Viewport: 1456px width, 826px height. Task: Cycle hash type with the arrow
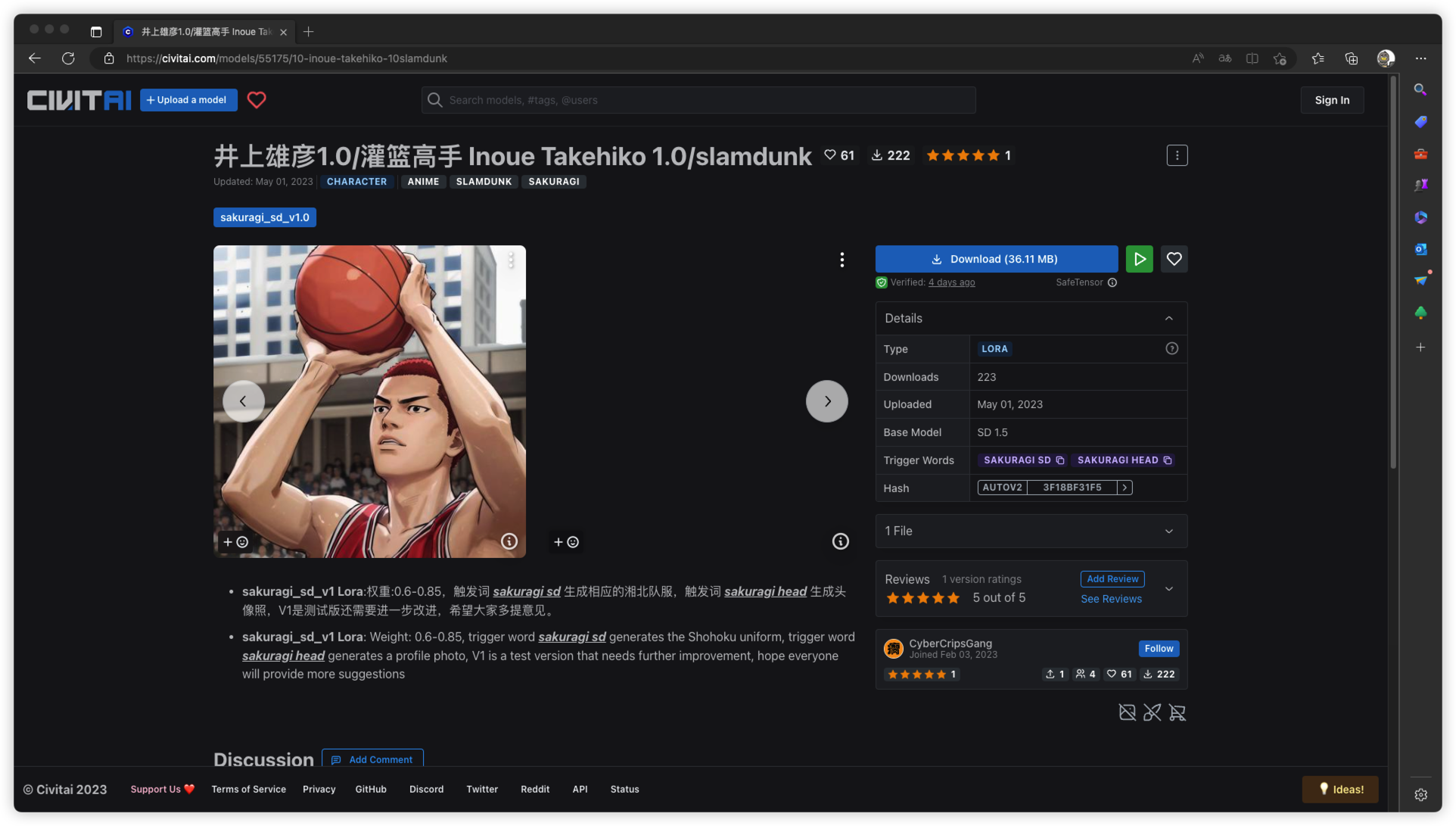(x=1125, y=488)
